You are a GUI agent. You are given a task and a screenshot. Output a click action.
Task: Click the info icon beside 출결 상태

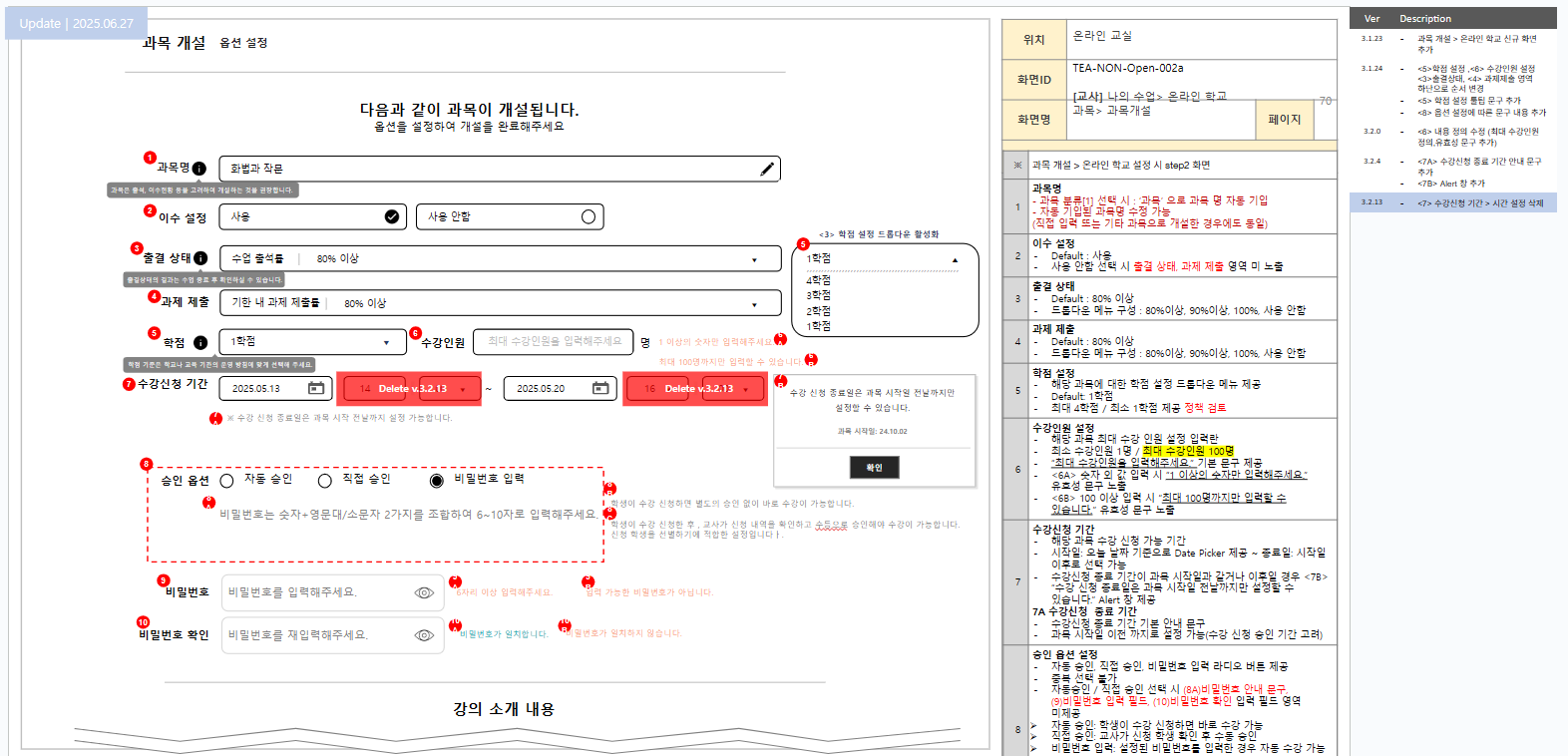click(200, 258)
